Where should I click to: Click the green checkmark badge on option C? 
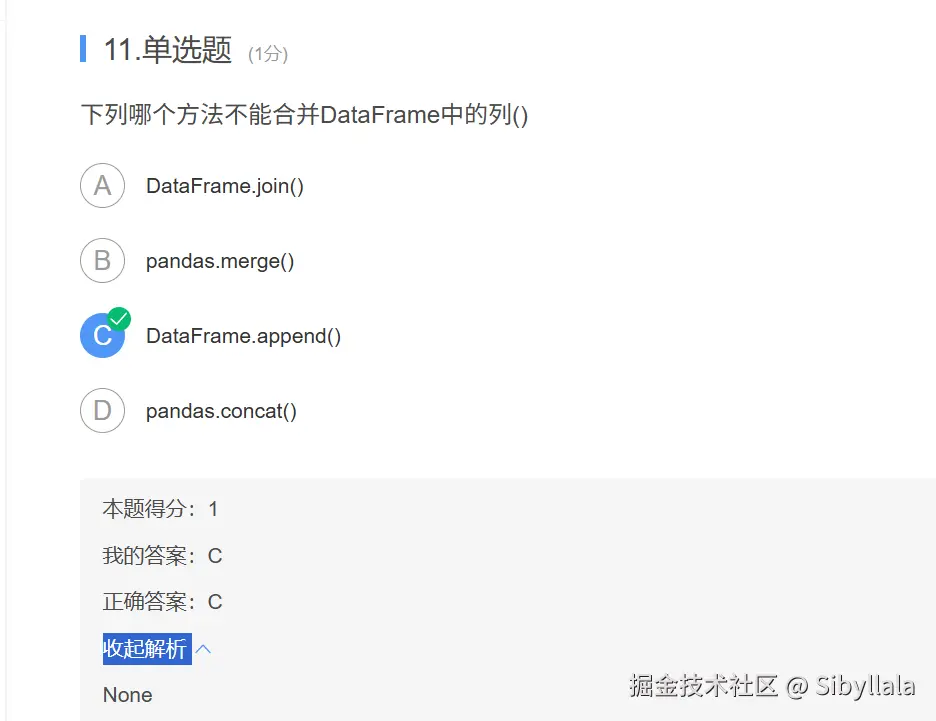pyautogui.click(x=120, y=319)
